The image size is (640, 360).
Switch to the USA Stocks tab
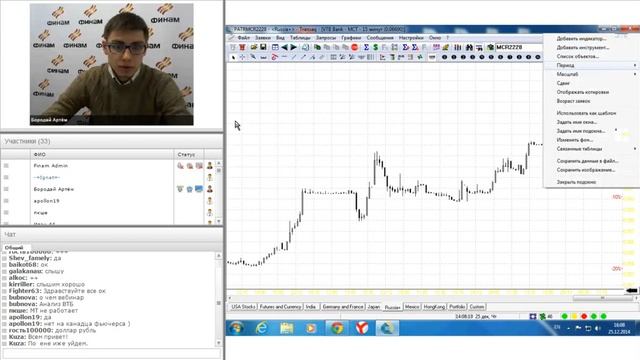pos(243,307)
